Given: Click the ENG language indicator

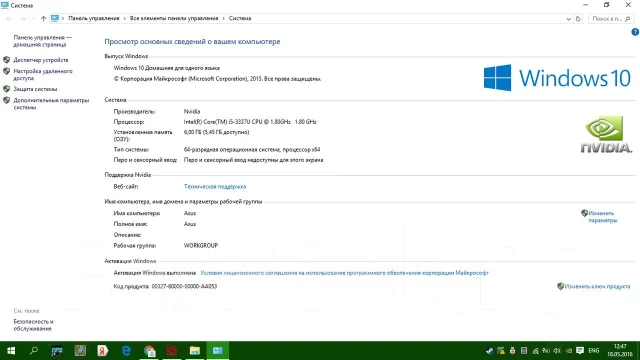Looking at the screenshot, I should (x=594, y=351).
